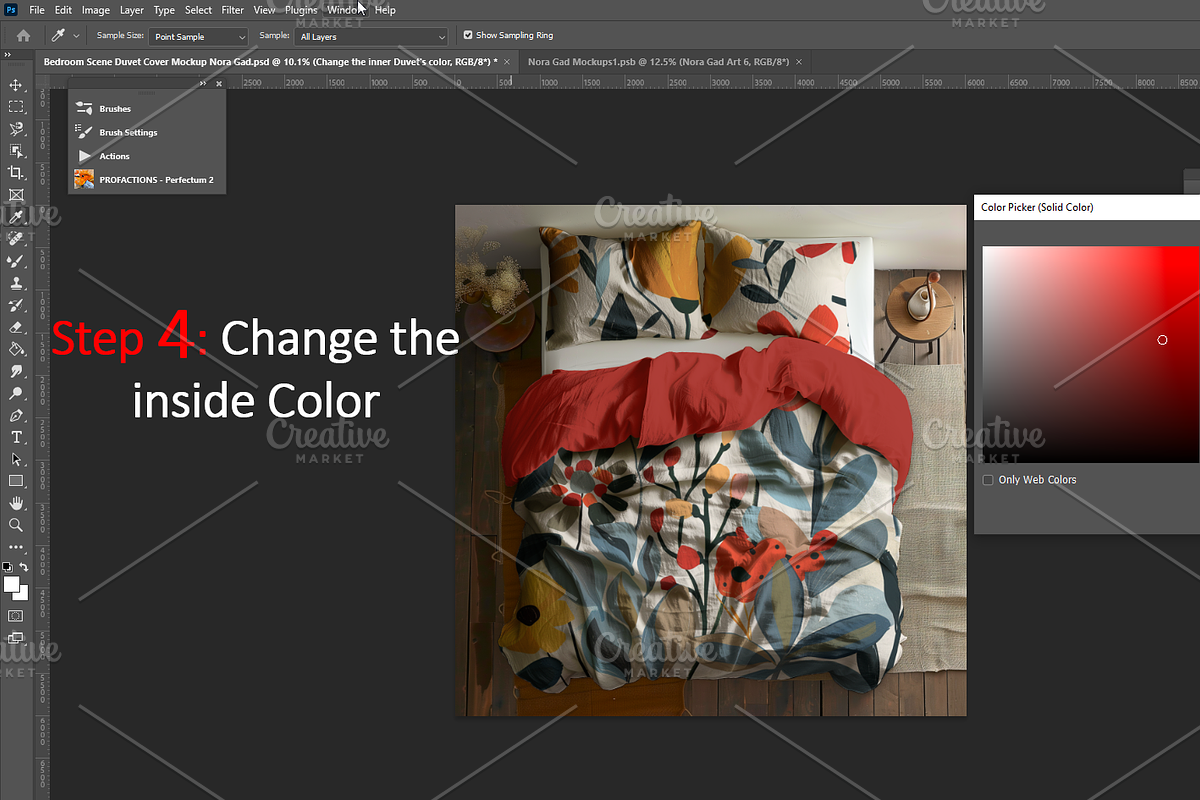Select the Clone Stamp tool
The height and width of the screenshot is (800, 1200).
(x=16, y=283)
